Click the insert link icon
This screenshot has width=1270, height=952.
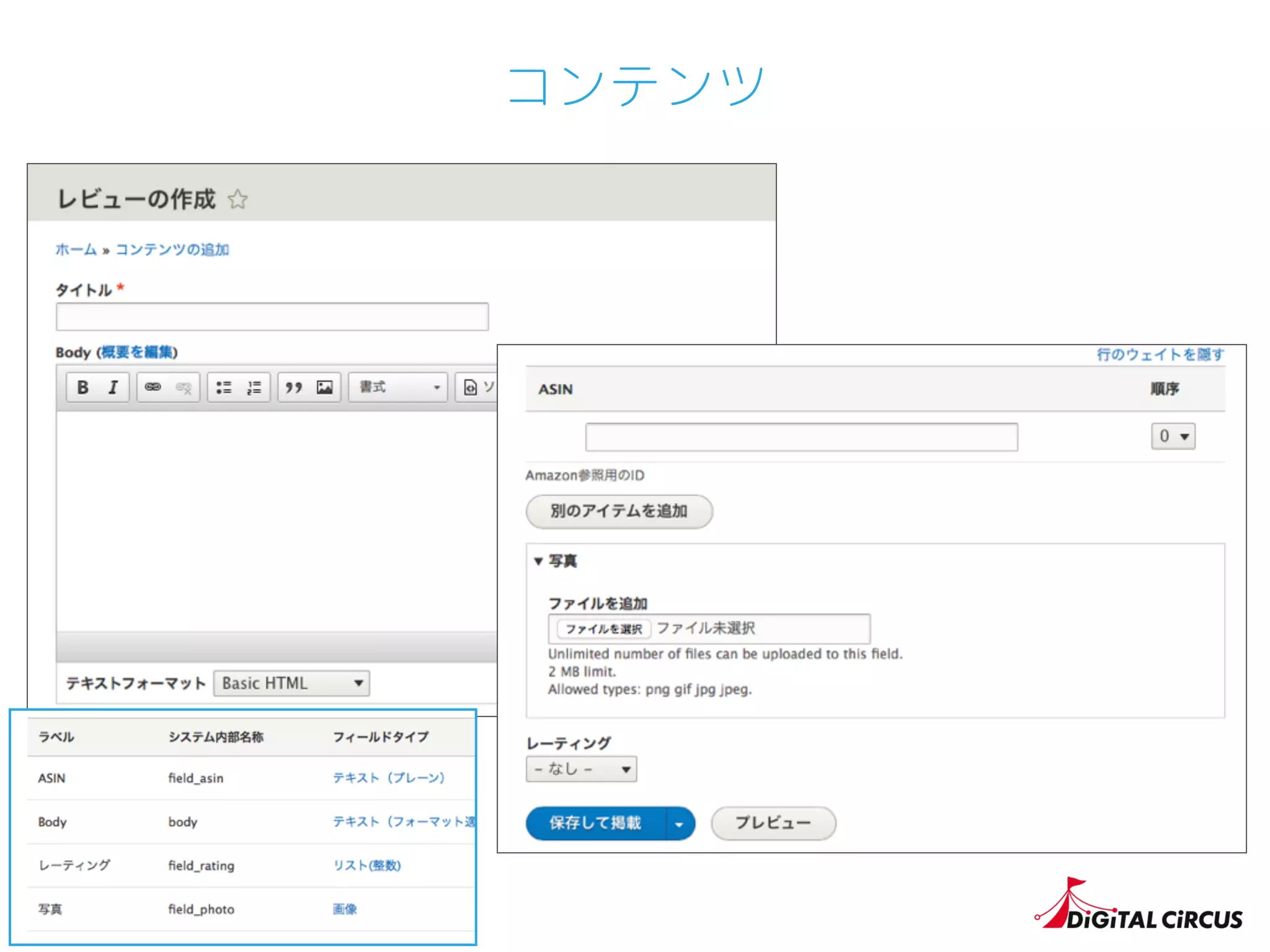pos(153,387)
